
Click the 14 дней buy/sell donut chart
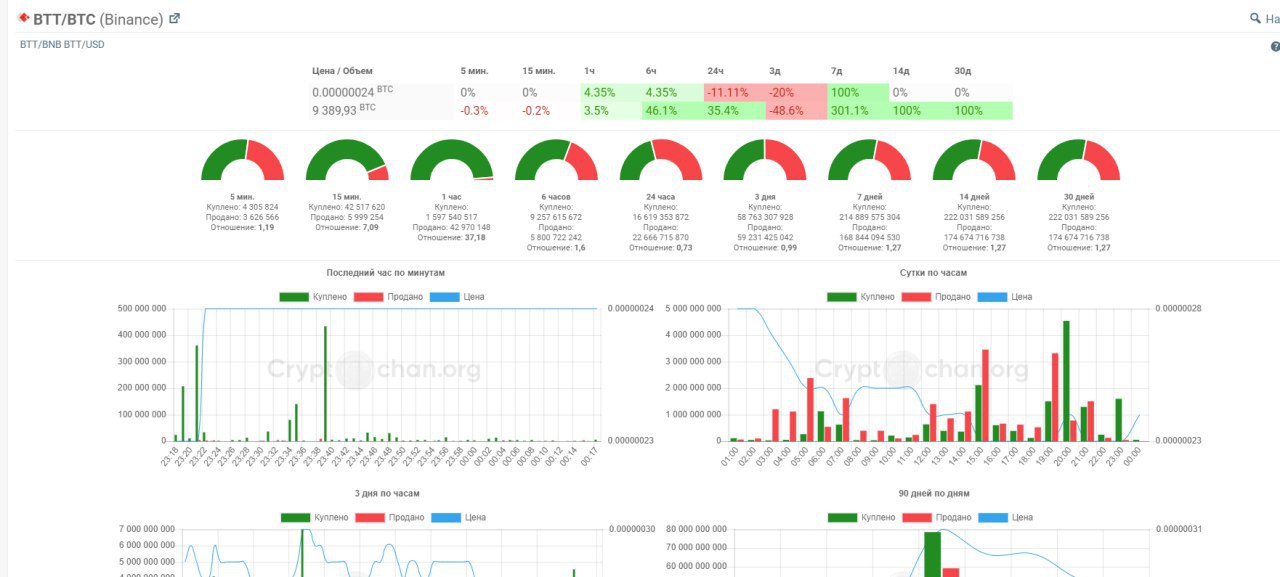click(974, 160)
